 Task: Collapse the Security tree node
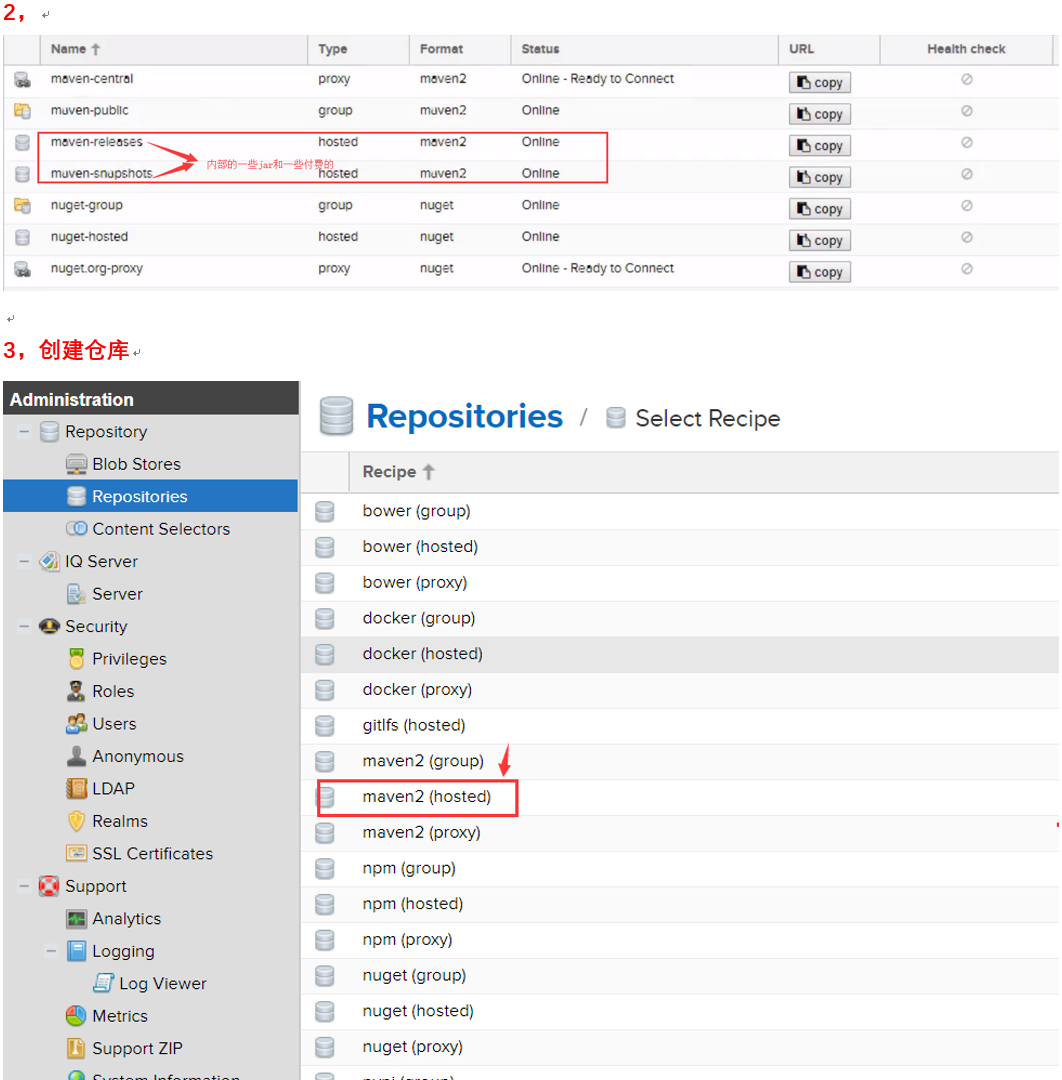click(24, 626)
